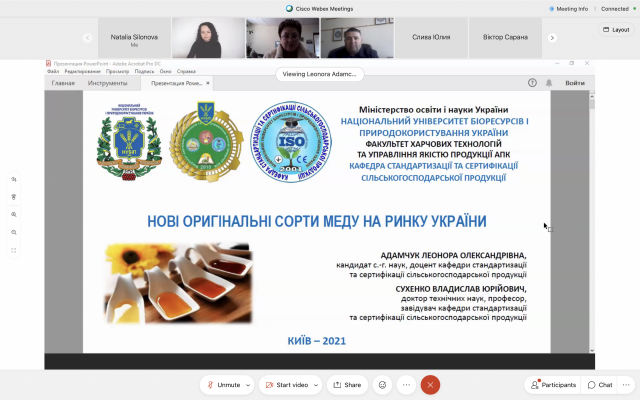Open the Редактирование menu
The width and height of the screenshot is (640, 400).
coord(82,71)
